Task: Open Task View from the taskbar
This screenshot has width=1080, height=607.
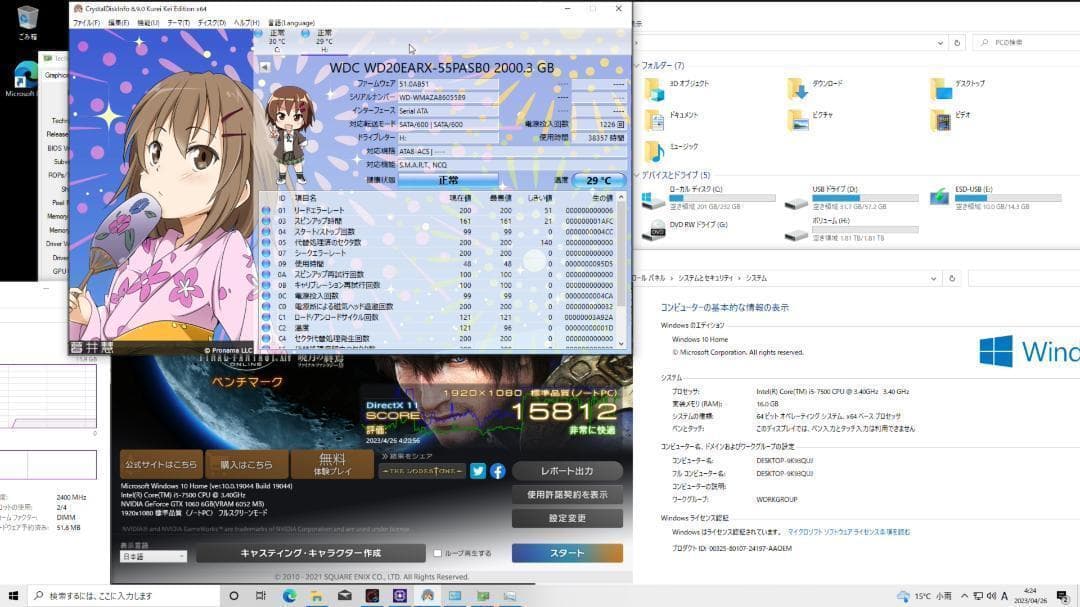Action: (x=261, y=596)
